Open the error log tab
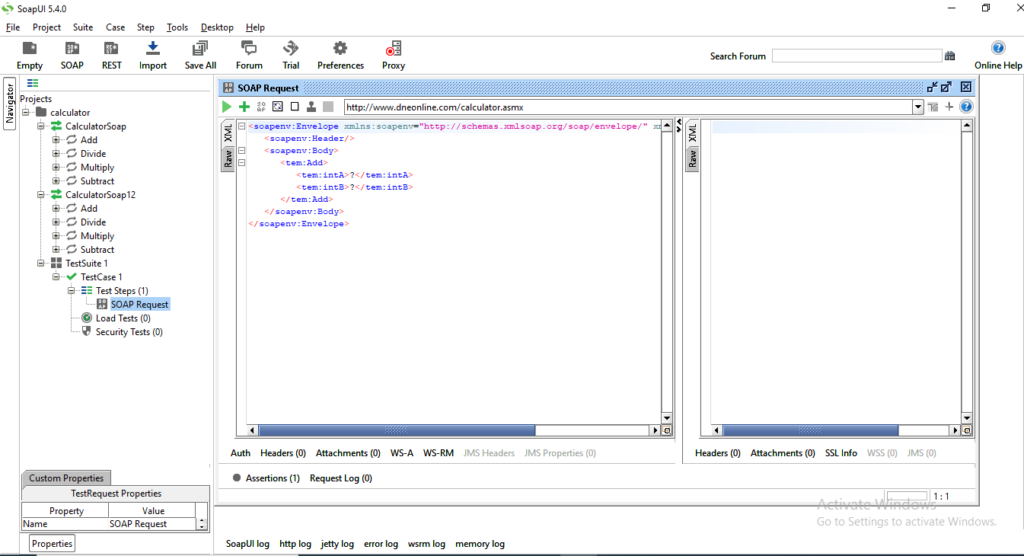Viewport: 1024px width, 556px height. (381, 544)
